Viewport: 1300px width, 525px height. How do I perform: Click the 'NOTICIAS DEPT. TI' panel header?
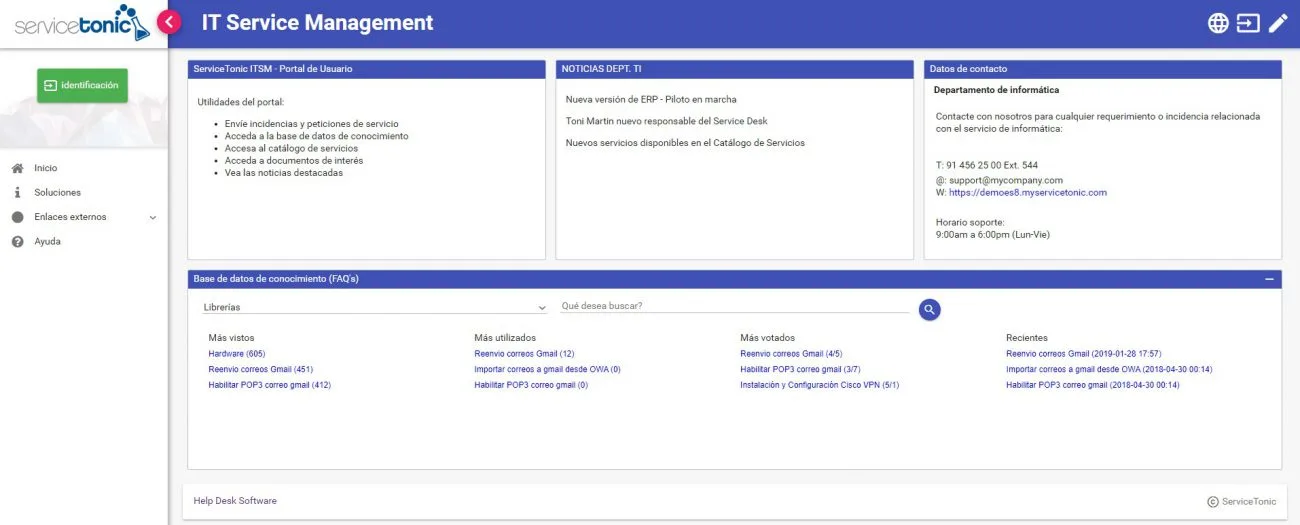(x=734, y=69)
